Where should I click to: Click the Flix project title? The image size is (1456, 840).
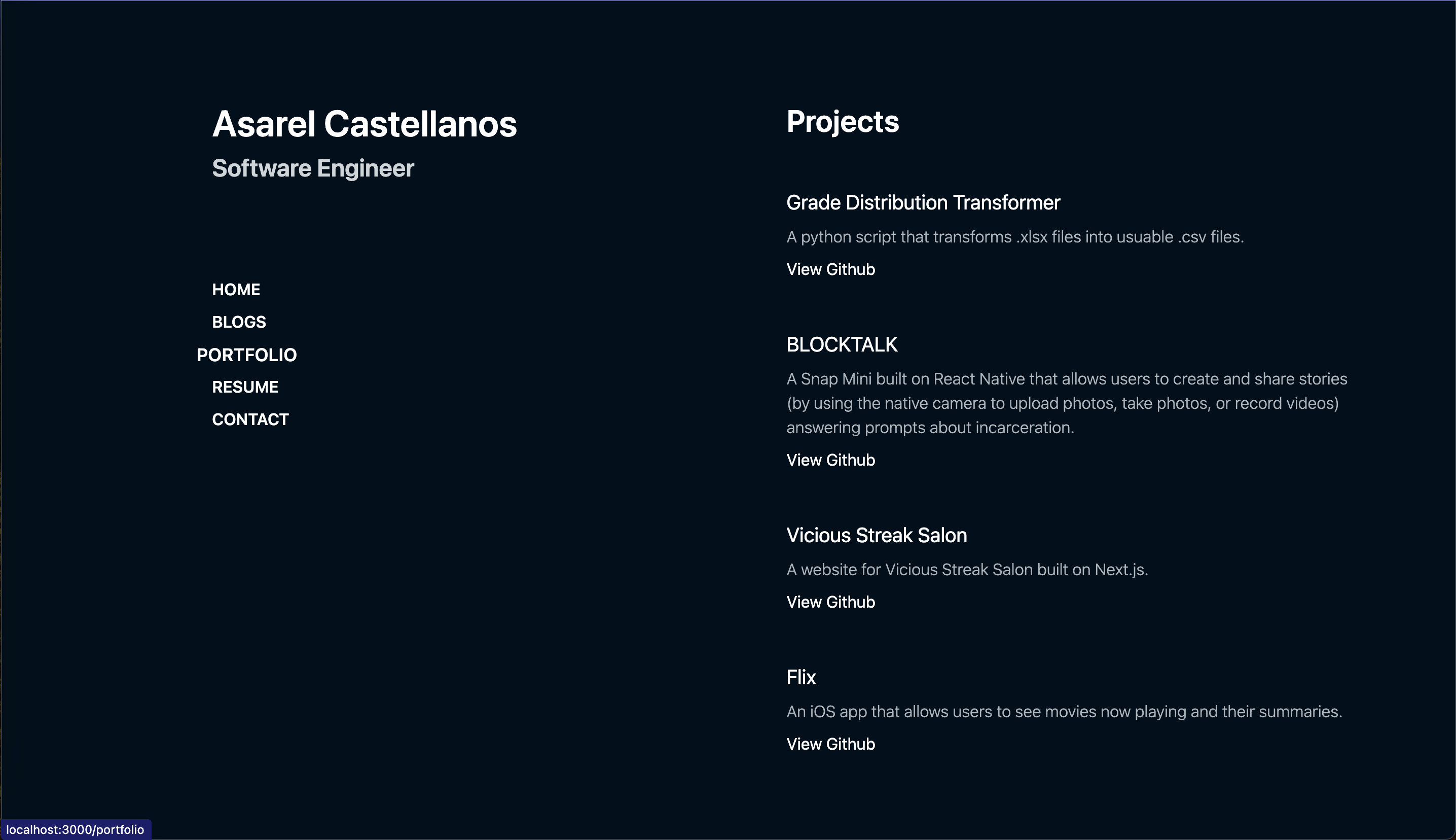point(800,677)
